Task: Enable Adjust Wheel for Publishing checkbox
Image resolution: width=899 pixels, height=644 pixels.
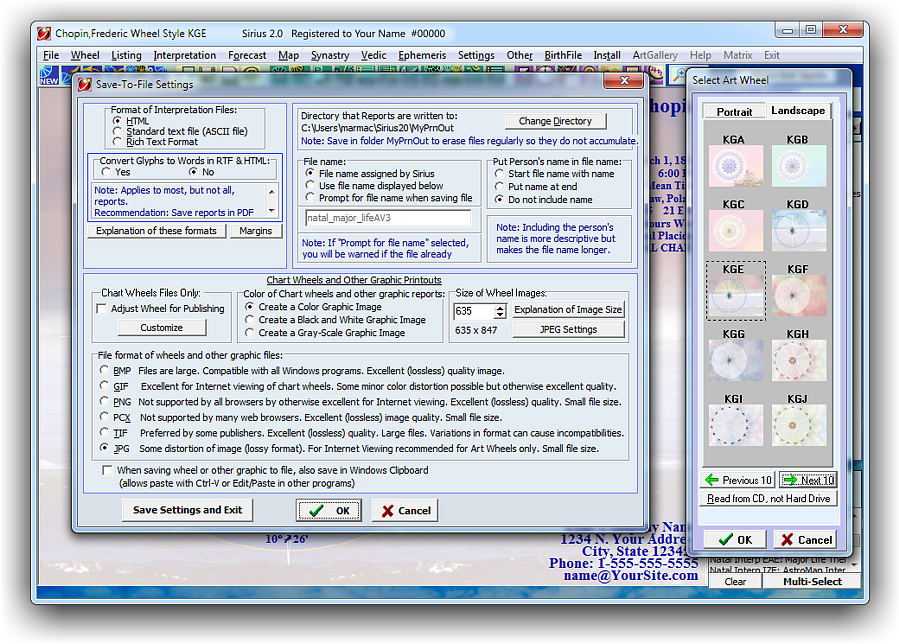Action: 101,309
